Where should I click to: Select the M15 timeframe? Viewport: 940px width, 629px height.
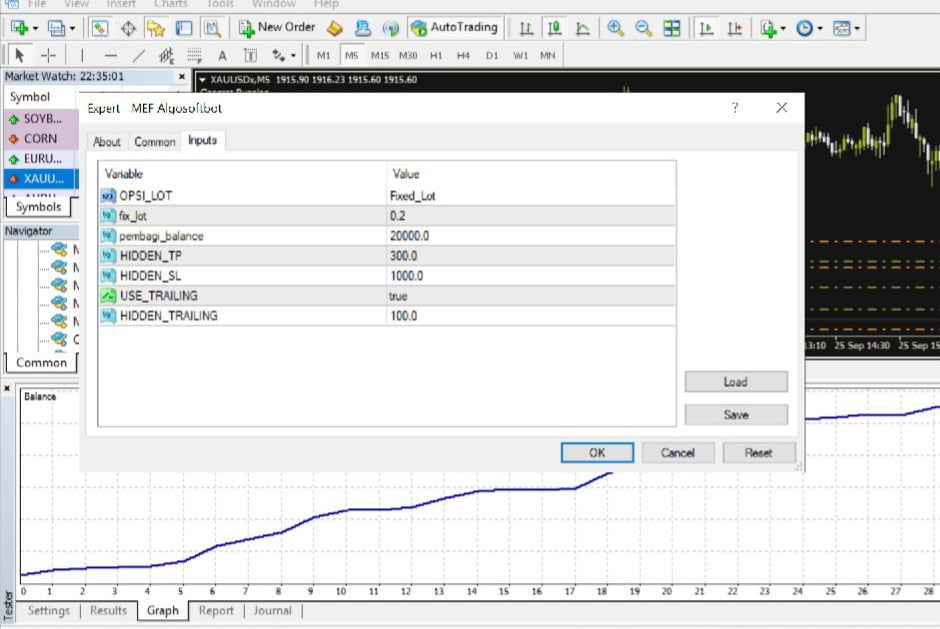[x=380, y=56]
